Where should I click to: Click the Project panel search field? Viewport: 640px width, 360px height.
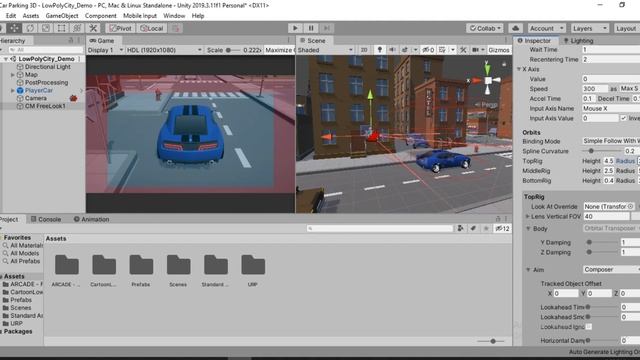[x=380, y=228]
